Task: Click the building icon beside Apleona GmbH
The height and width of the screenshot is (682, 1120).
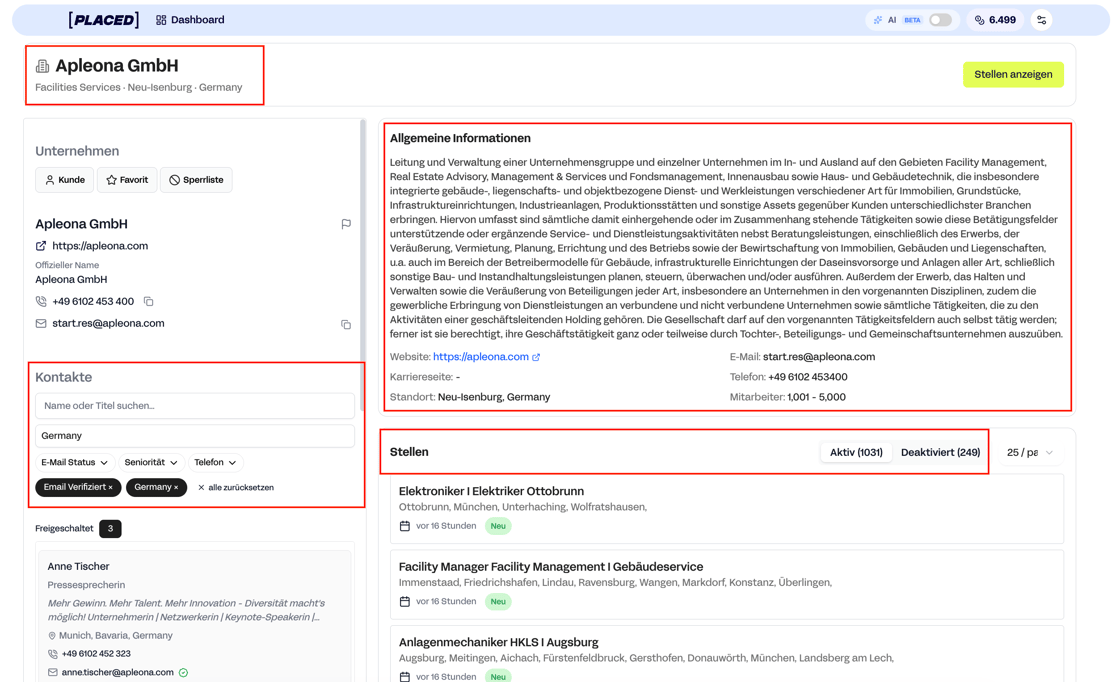Action: 43,66
